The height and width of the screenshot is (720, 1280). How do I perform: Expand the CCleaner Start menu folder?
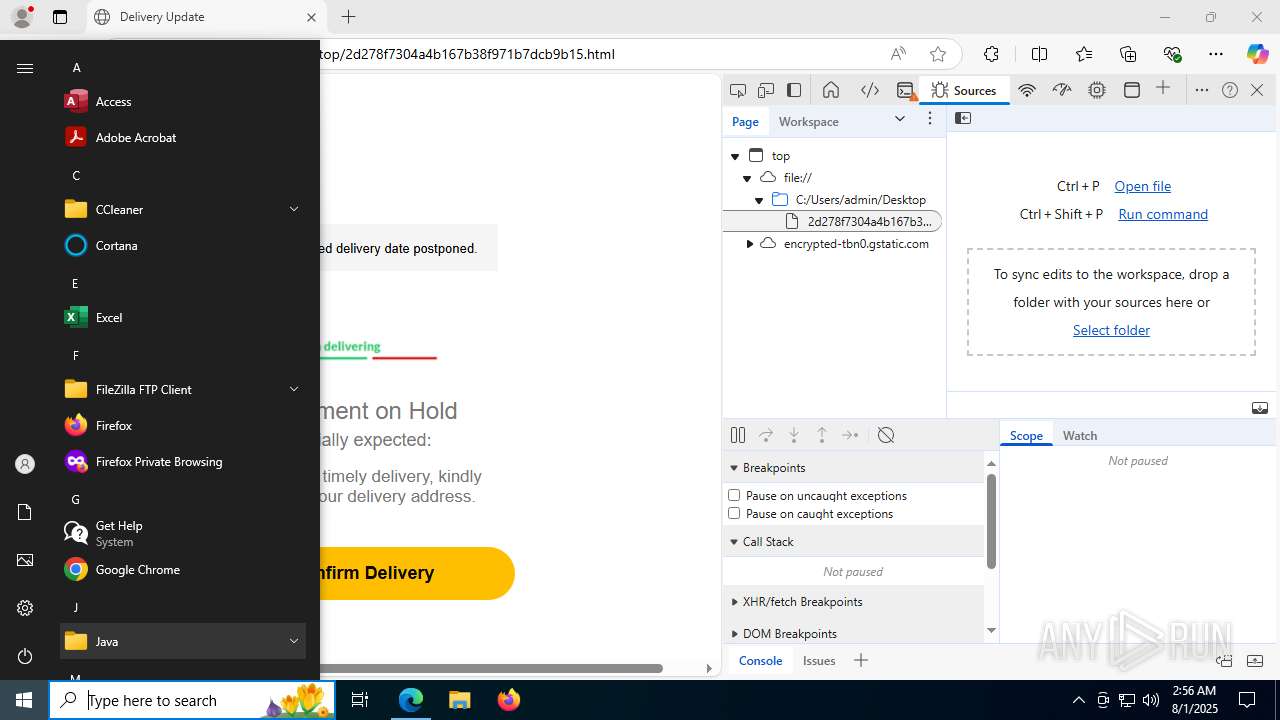click(182, 209)
